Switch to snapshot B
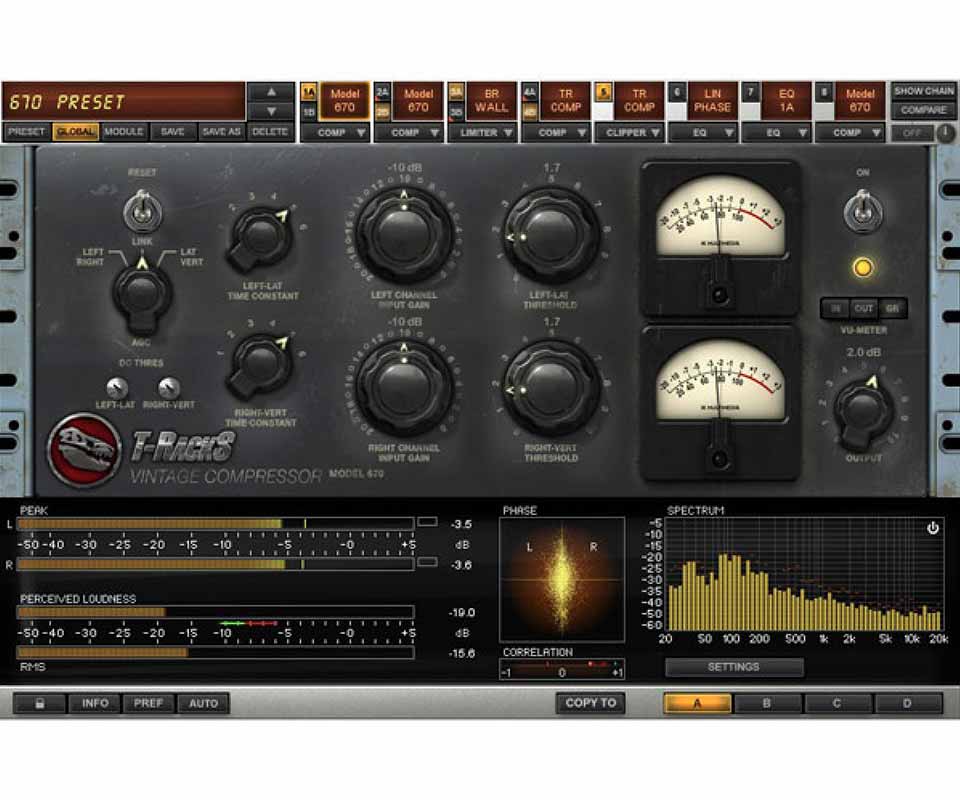The width and height of the screenshot is (960, 800). pos(767,704)
